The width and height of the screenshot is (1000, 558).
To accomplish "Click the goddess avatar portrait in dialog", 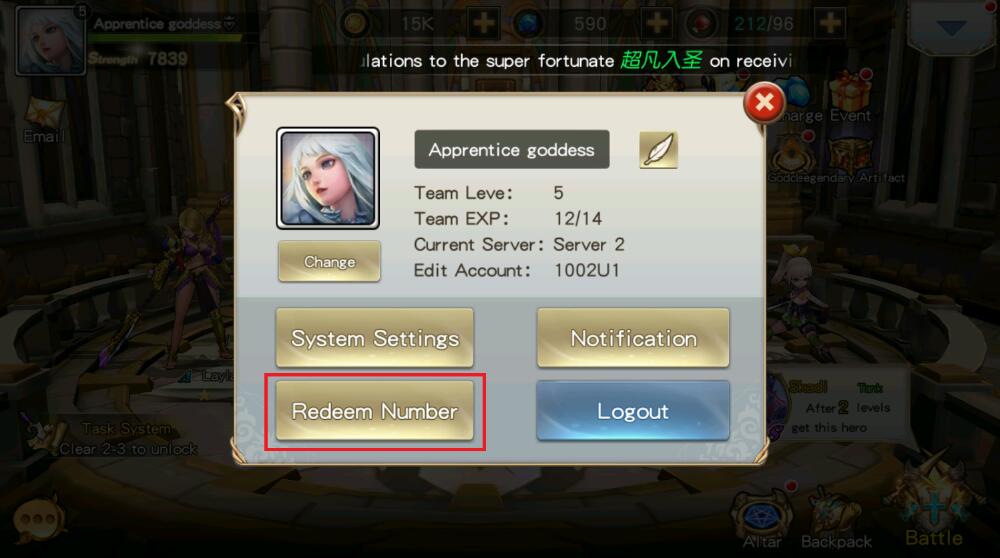I will coord(328,178).
